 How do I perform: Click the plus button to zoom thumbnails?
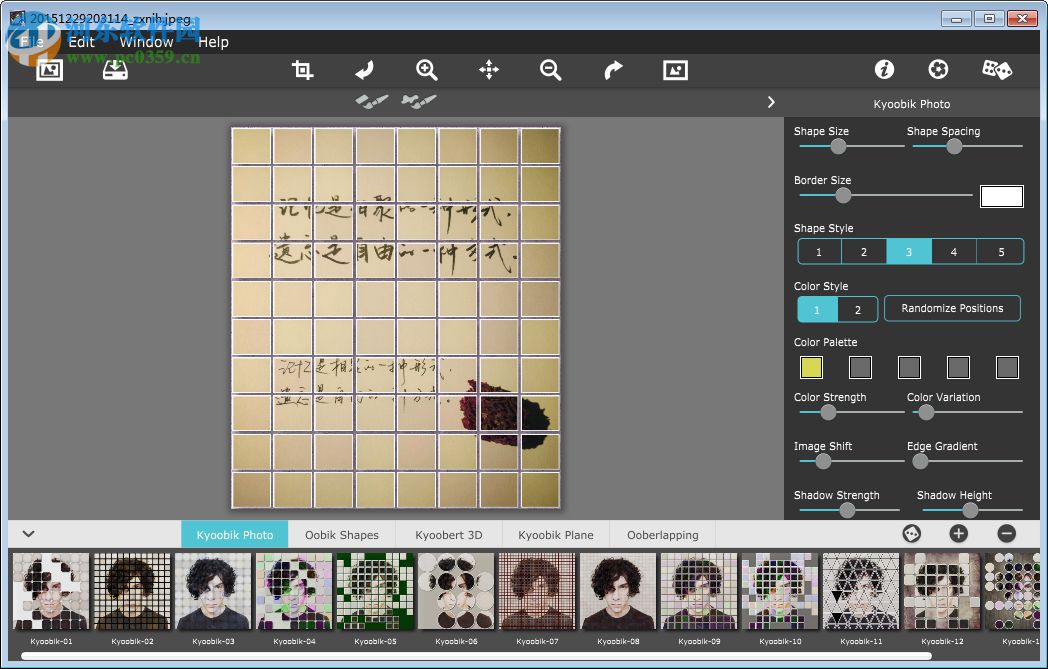(958, 534)
